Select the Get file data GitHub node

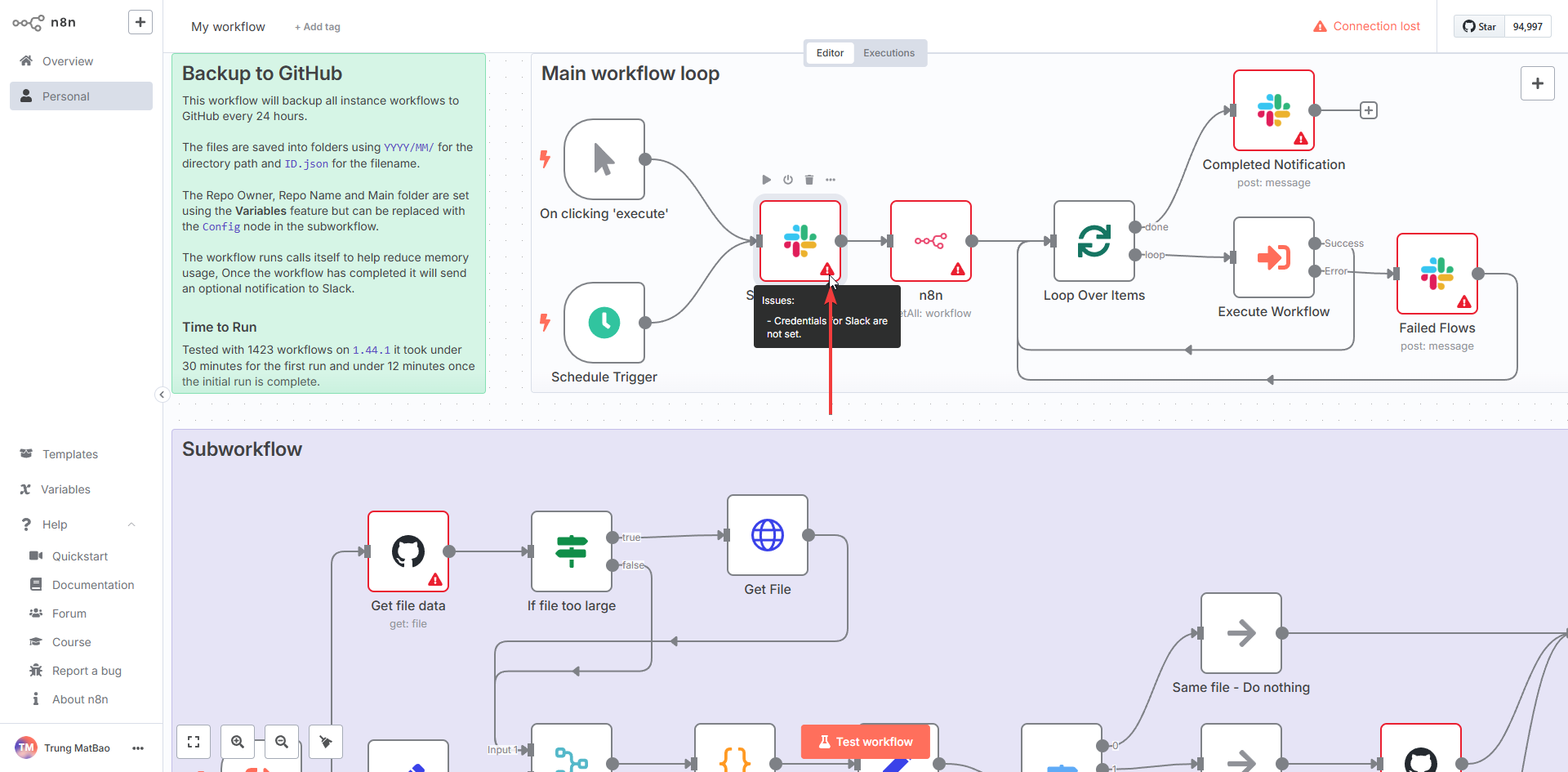[x=408, y=551]
